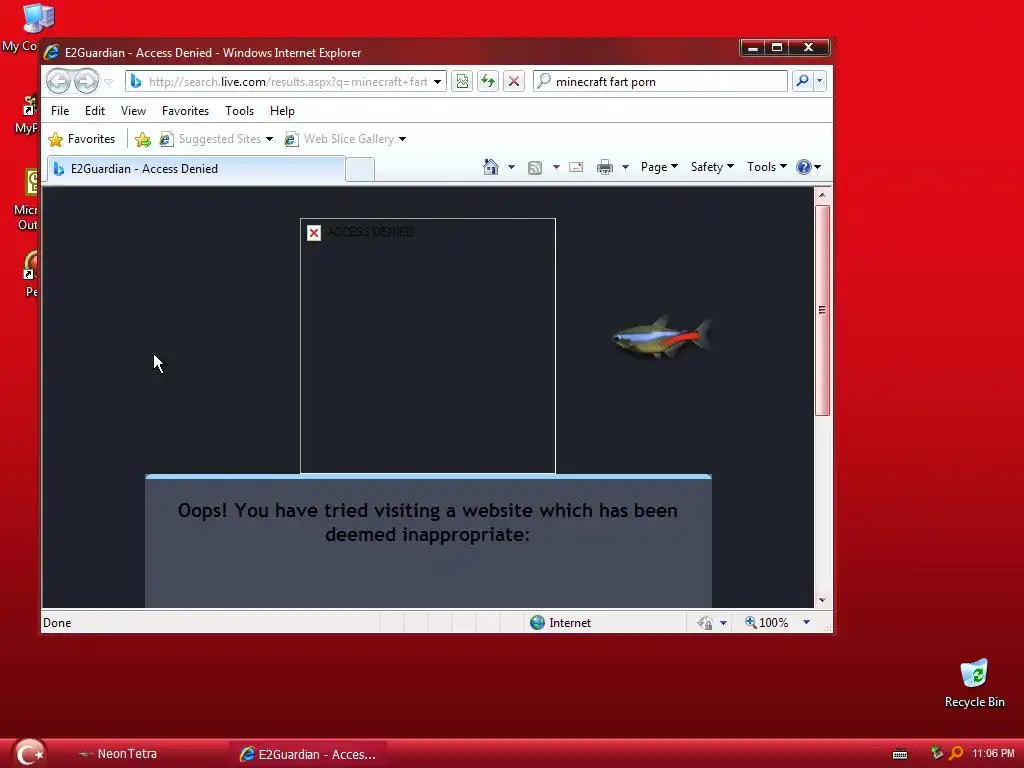Click the Start button on taskbar
Image resolution: width=1024 pixels, height=768 pixels.
point(29,753)
